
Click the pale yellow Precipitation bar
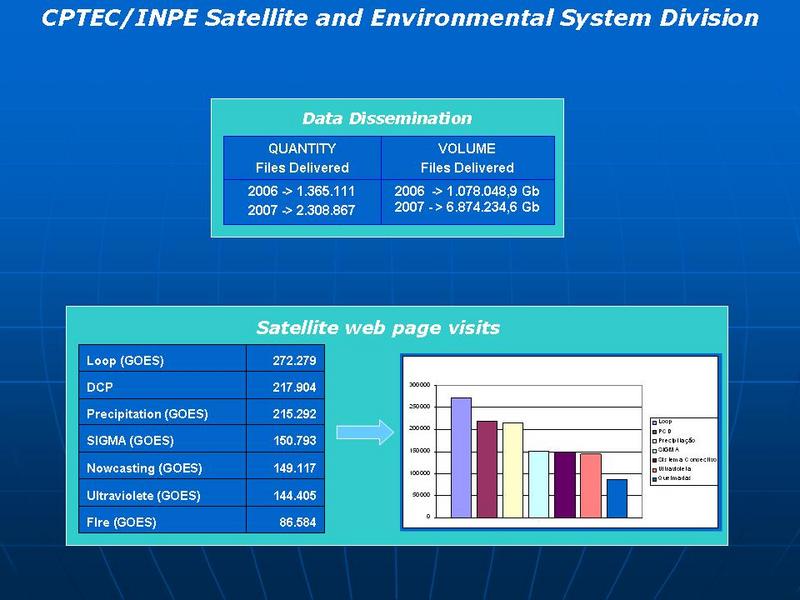click(x=513, y=470)
